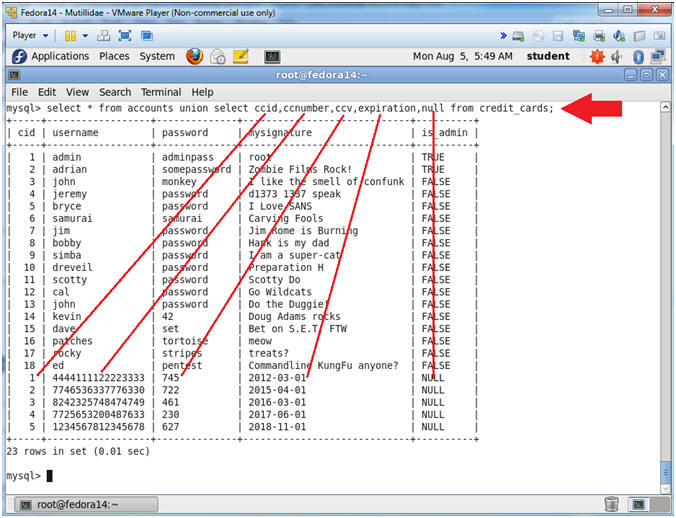Open the sticky notes icon in the panel
676x518 pixels.
241,56
